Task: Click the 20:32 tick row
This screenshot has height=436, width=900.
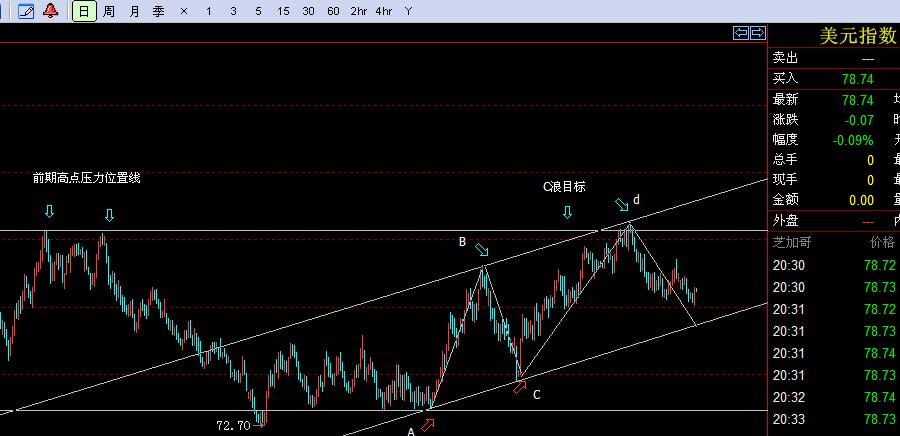Action: 834,397
